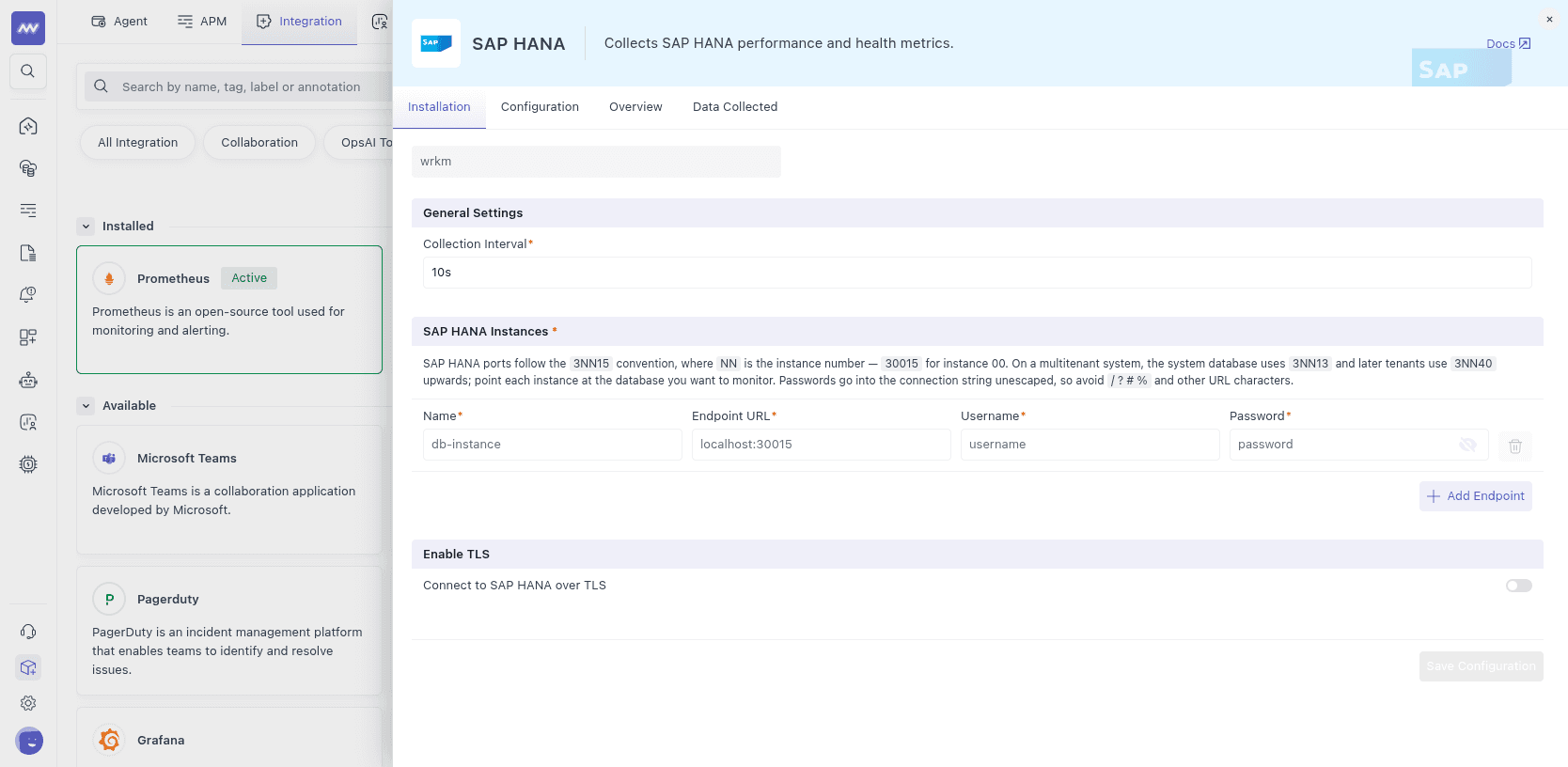The height and width of the screenshot is (767, 1568).
Task: Click the Active badge on Prometheus
Action: (x=249, y=278)
